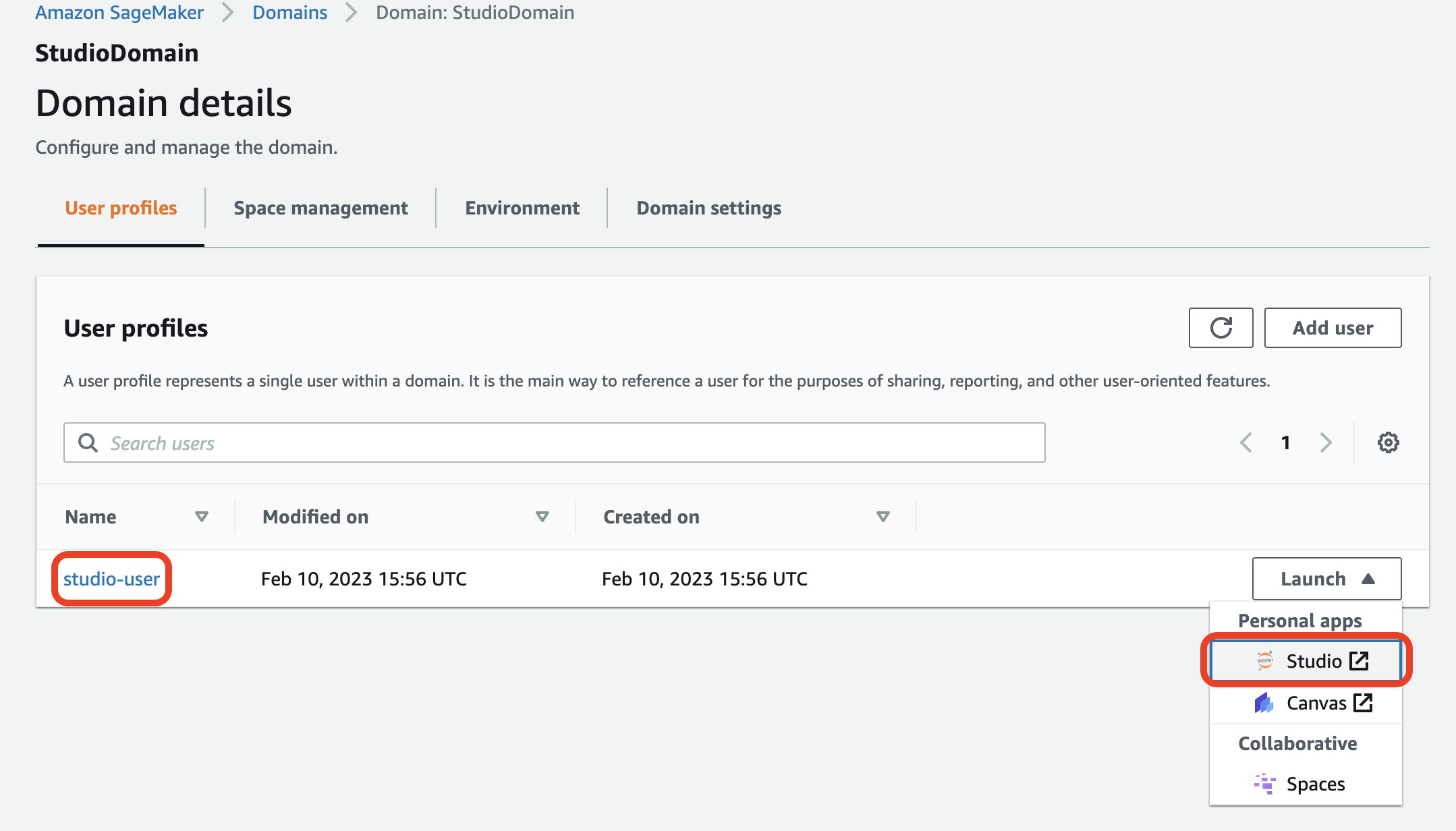Click the Canvas app icon
The height and width of the screenshot is (831, 1456).
[1264, 703]
